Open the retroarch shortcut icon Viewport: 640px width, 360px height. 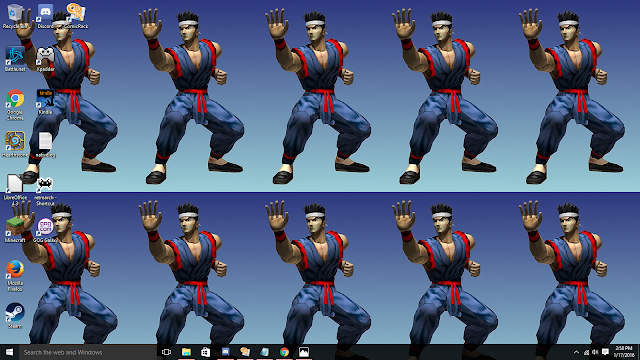(x=45, y=190)
